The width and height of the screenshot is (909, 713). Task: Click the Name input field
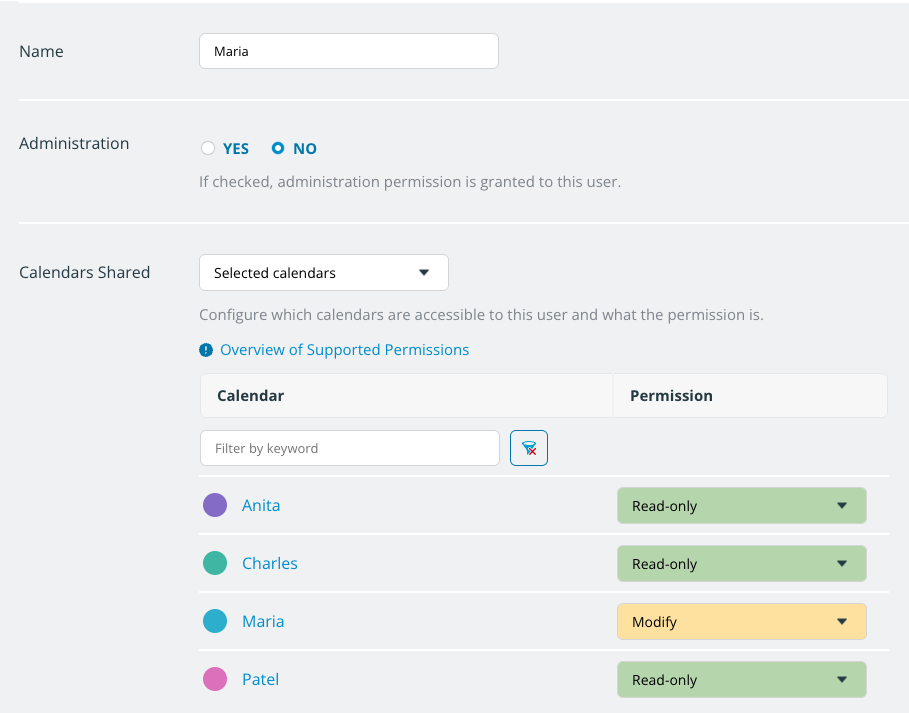coord(348,51)
